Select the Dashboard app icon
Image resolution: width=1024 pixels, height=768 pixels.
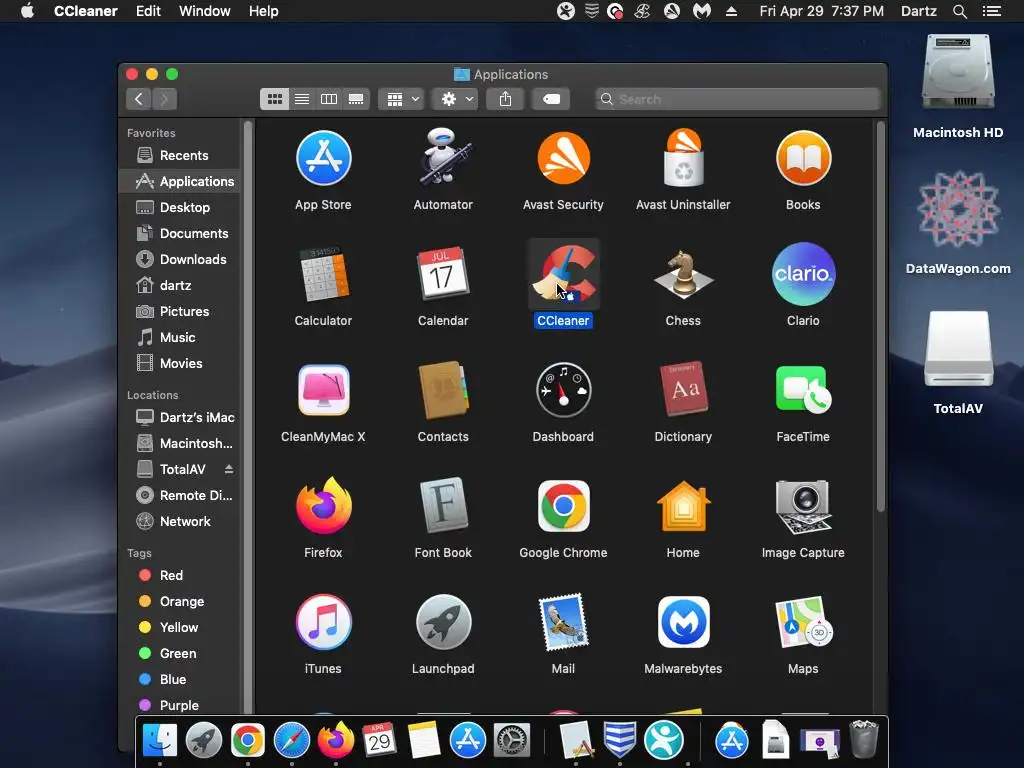pos(563,390)
